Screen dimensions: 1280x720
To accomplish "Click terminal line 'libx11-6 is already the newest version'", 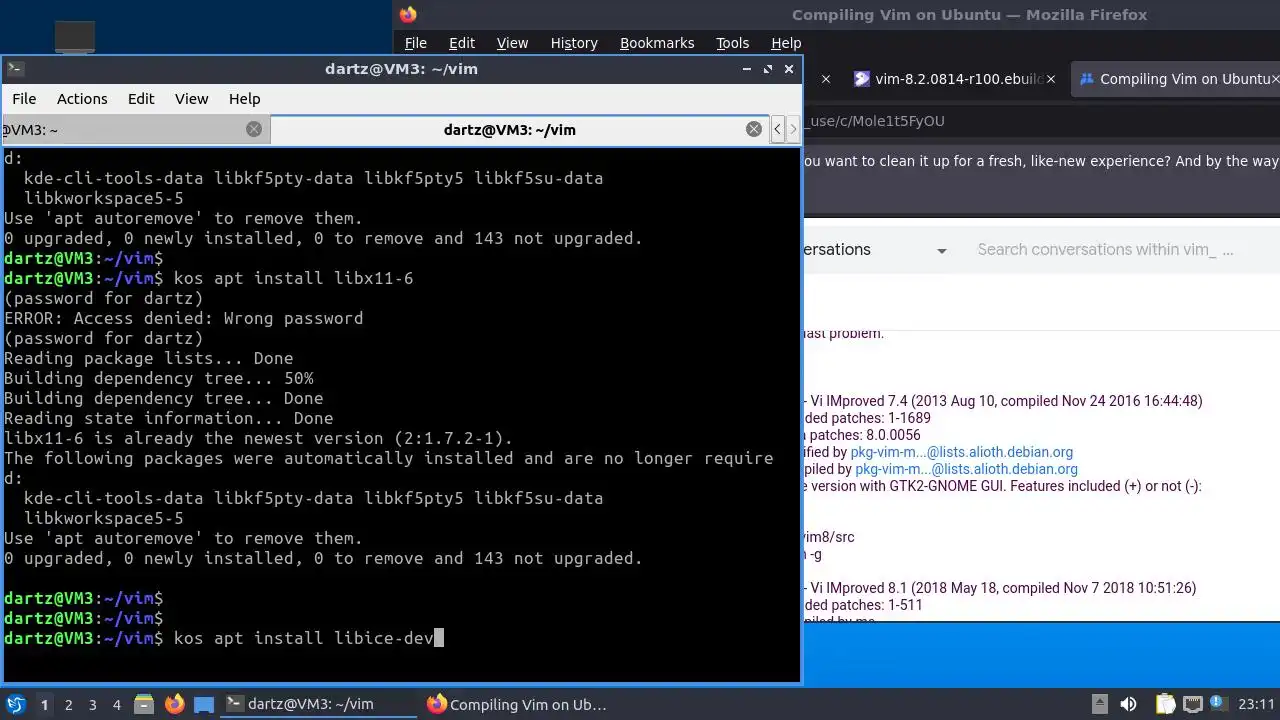I will pyautogui.click(x=258, y=438).
